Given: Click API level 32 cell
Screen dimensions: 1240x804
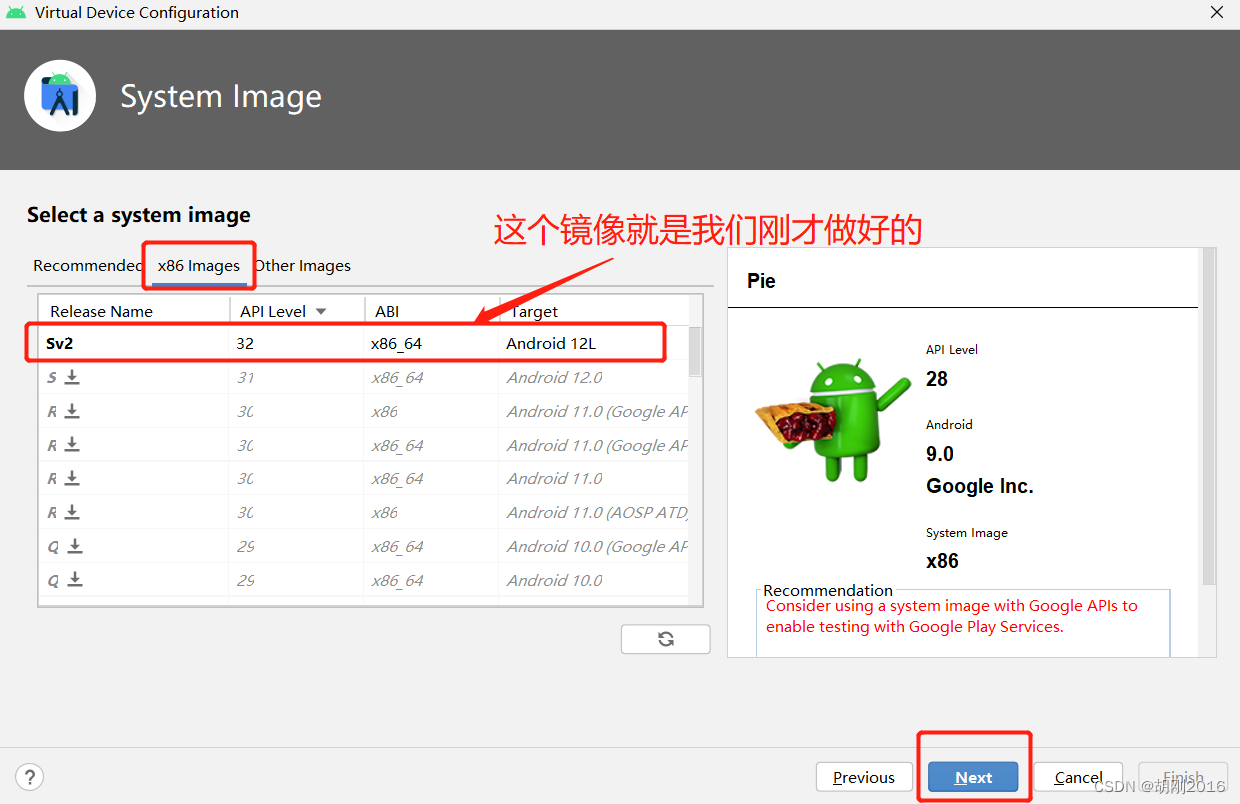Looking at the screenshot, I should (245, 343).
